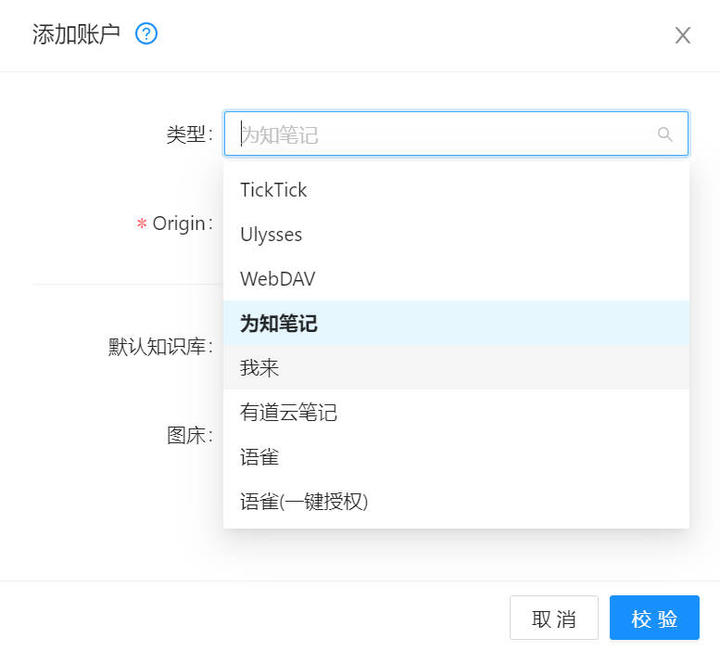Pick the highlighted 为知笔记 option
This screenshot has height=651, width=720.
point(456,323)
